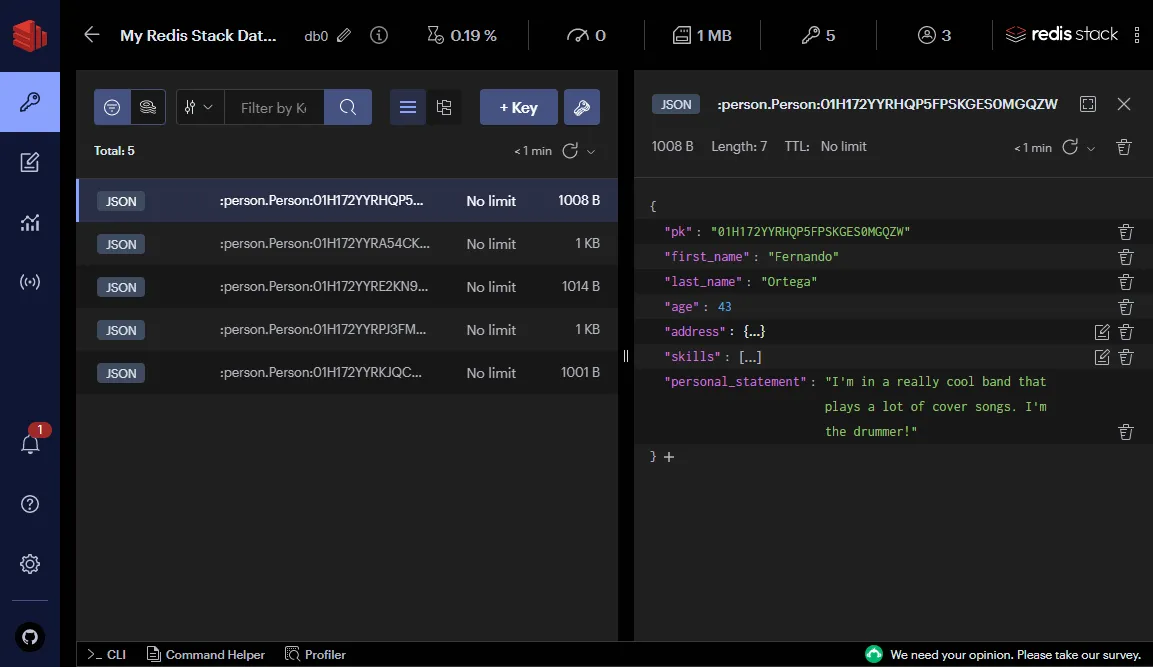Open the Analysis Tools sidebar icon

coord(30,222)
